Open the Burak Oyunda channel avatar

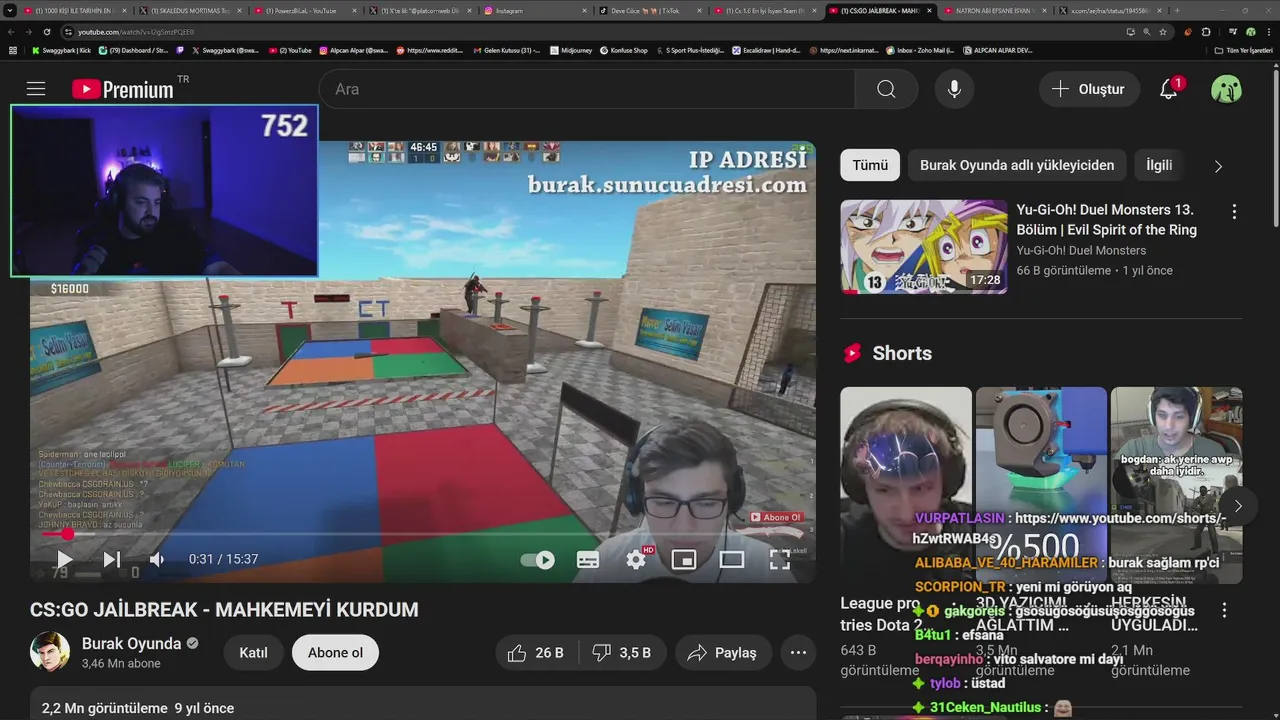pos(50,652)
